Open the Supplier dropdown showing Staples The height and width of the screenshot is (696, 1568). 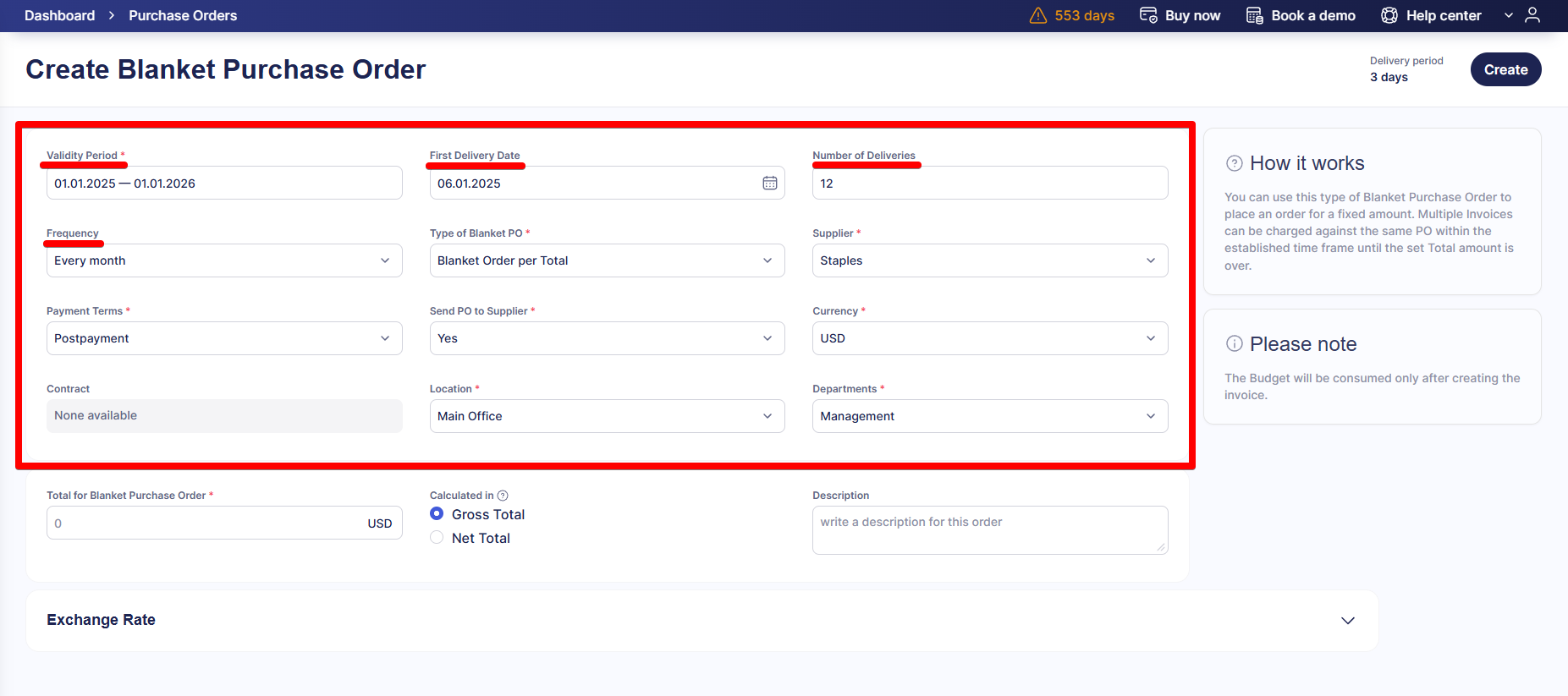coord(989,260)
